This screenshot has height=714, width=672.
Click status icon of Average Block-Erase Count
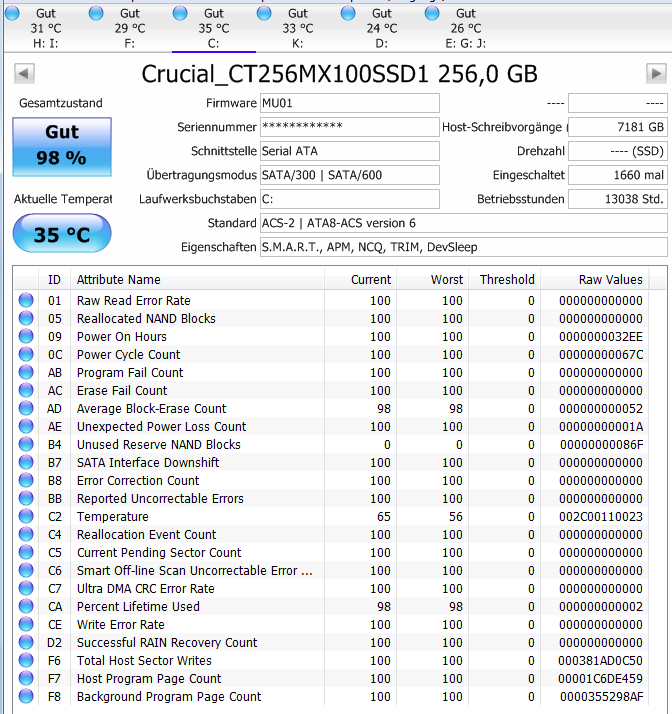pos(26,408)
